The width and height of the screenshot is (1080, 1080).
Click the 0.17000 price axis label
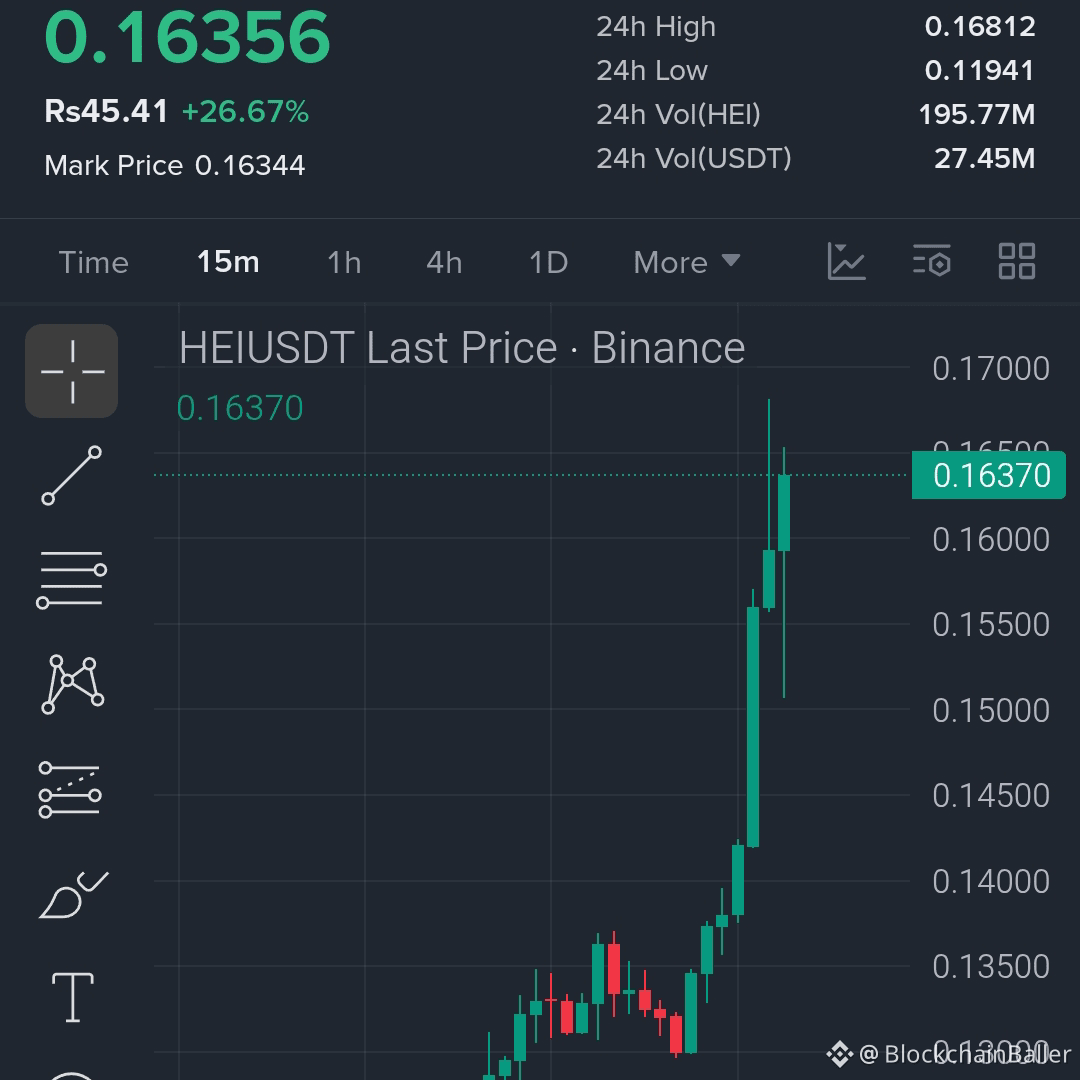click(x=991, y=368)
